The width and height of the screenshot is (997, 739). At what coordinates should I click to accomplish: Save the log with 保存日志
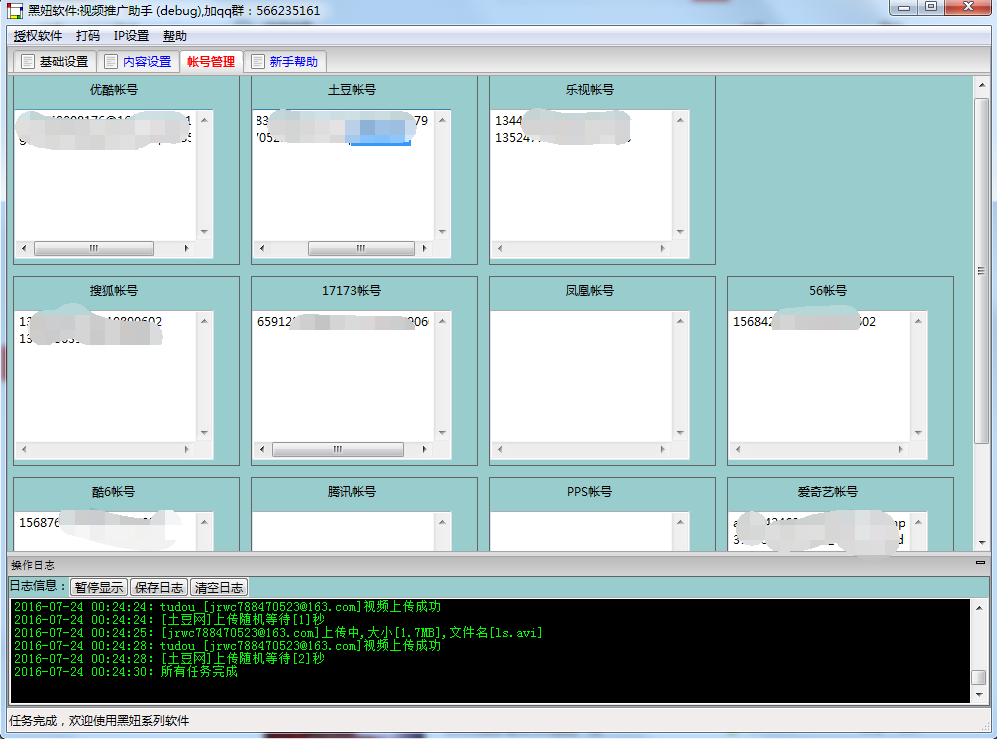159,587
